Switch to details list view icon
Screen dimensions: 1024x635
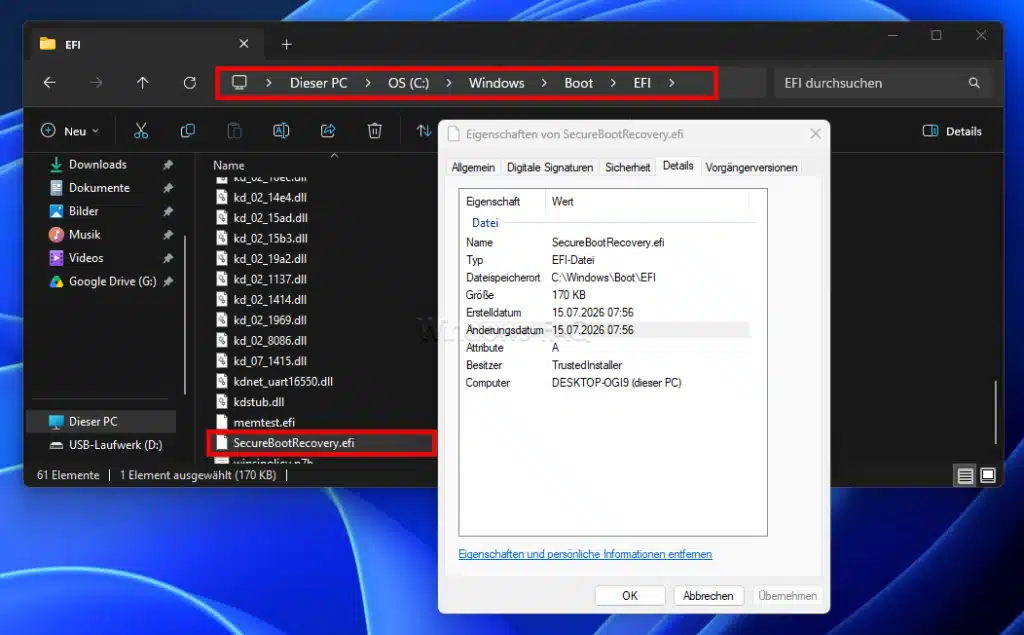965,476
